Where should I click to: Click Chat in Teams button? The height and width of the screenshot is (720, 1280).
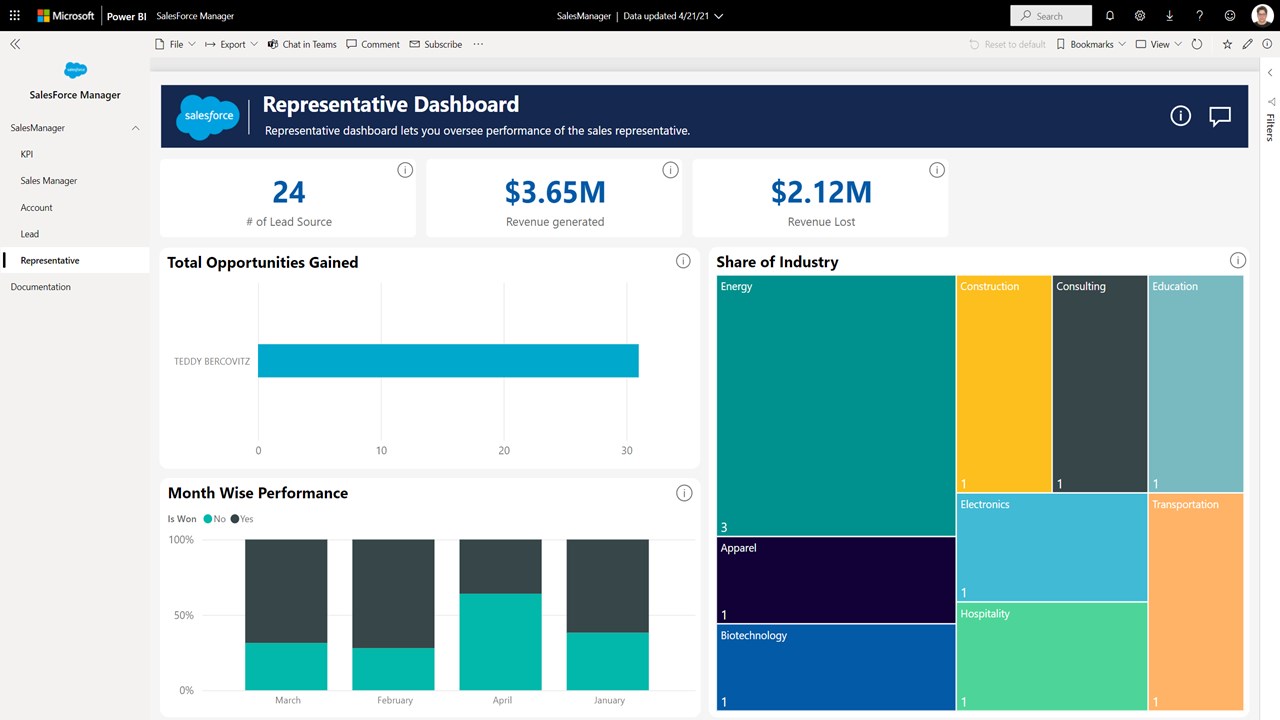(302, 44)
